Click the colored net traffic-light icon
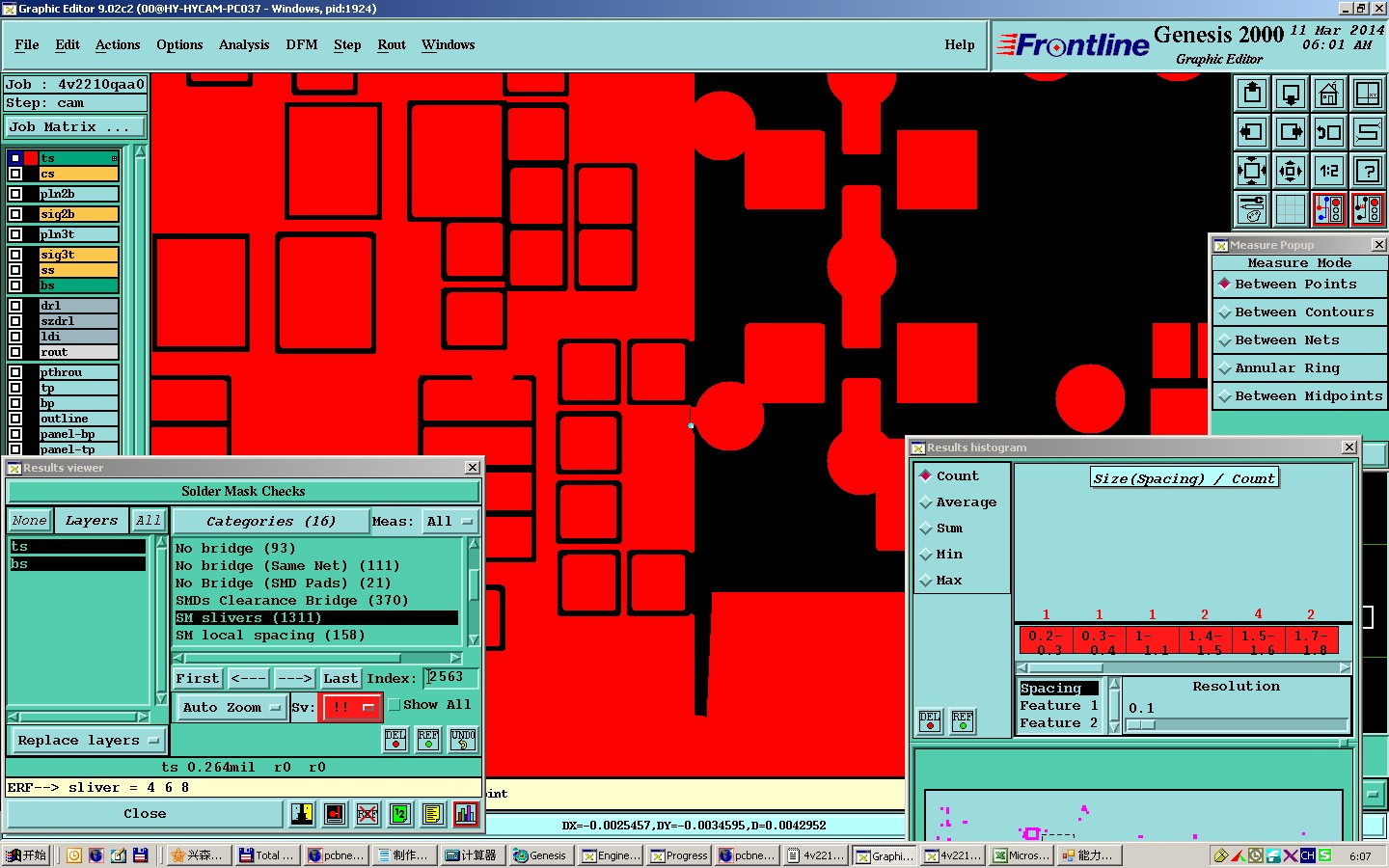 tap(1329, 208)
